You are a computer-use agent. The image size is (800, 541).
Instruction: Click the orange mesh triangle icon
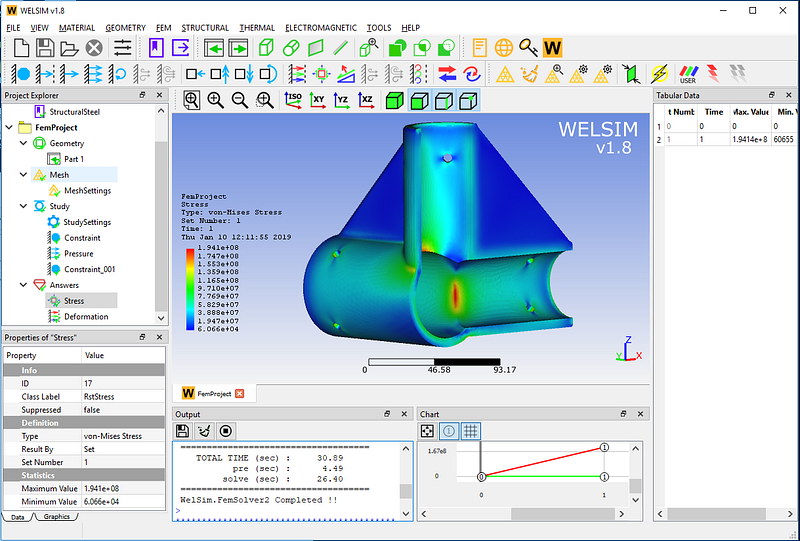point(505,75)
